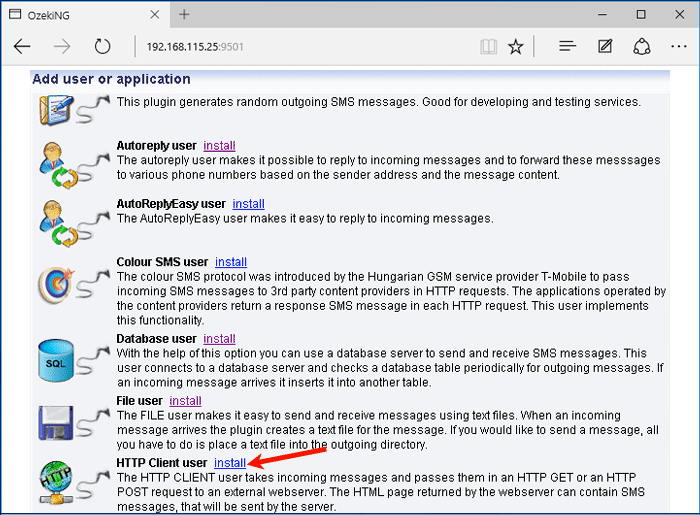Click the 'File user' title text
Screen dimensions: 700x515
[139, 401]
